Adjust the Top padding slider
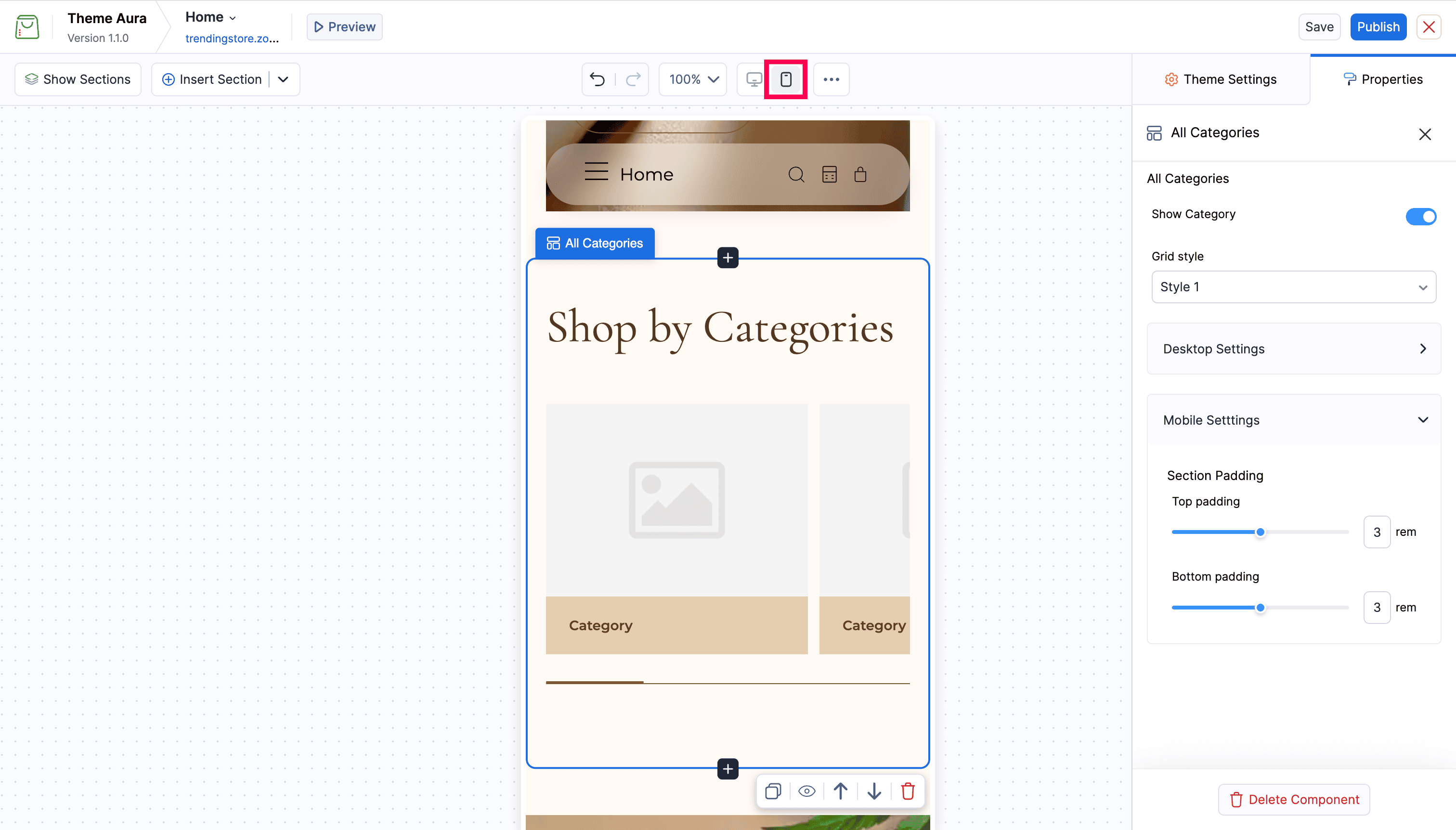This screenshot has height=830, width=1456. (1260, 532)
